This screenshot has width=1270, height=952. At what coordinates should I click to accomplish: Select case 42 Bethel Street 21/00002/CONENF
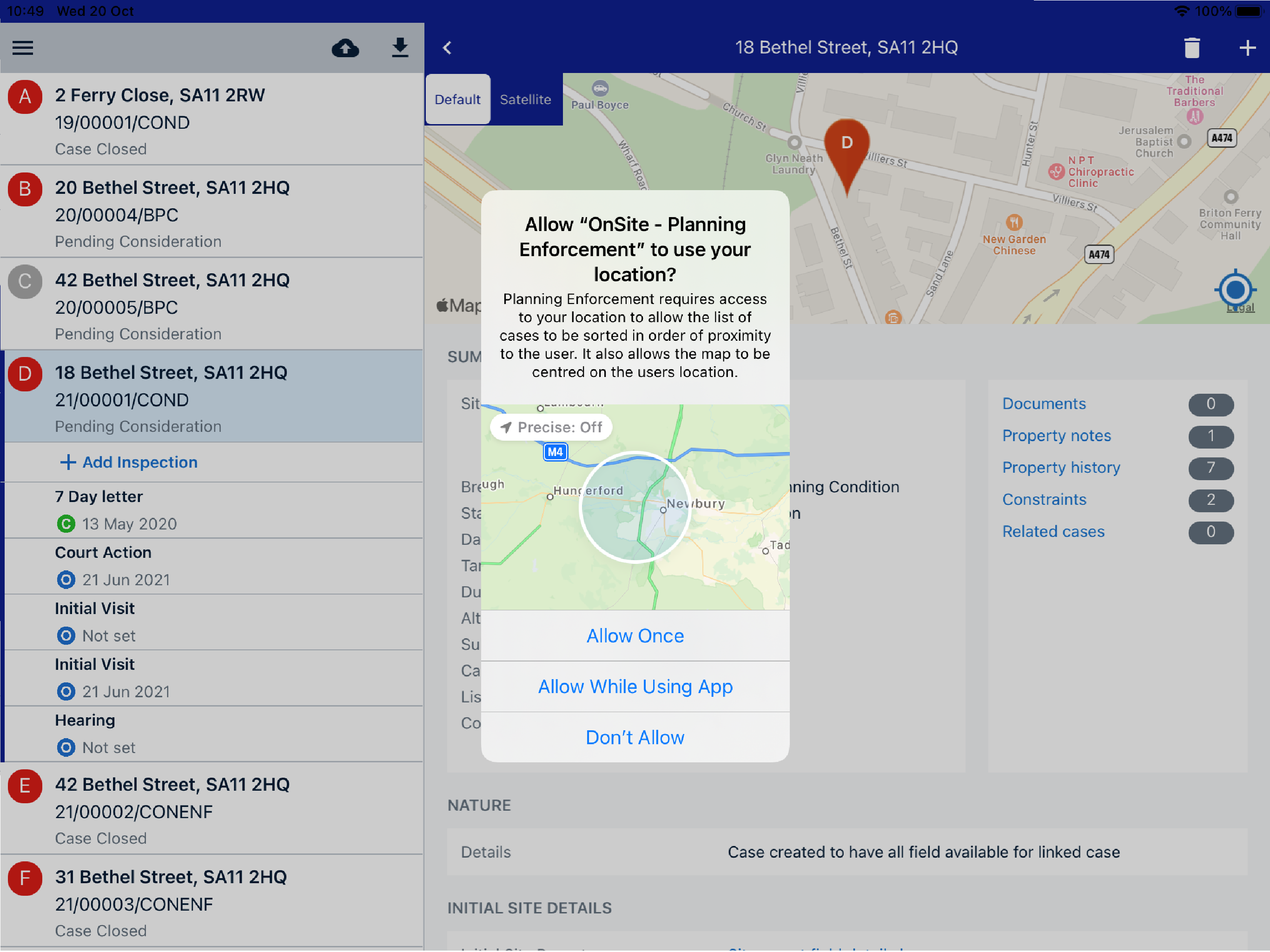[x=212, y=809]
